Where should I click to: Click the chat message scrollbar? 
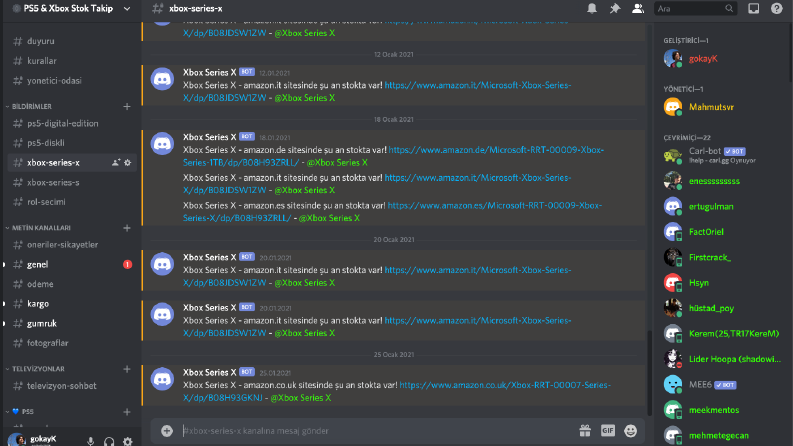(x=650, y=372)
